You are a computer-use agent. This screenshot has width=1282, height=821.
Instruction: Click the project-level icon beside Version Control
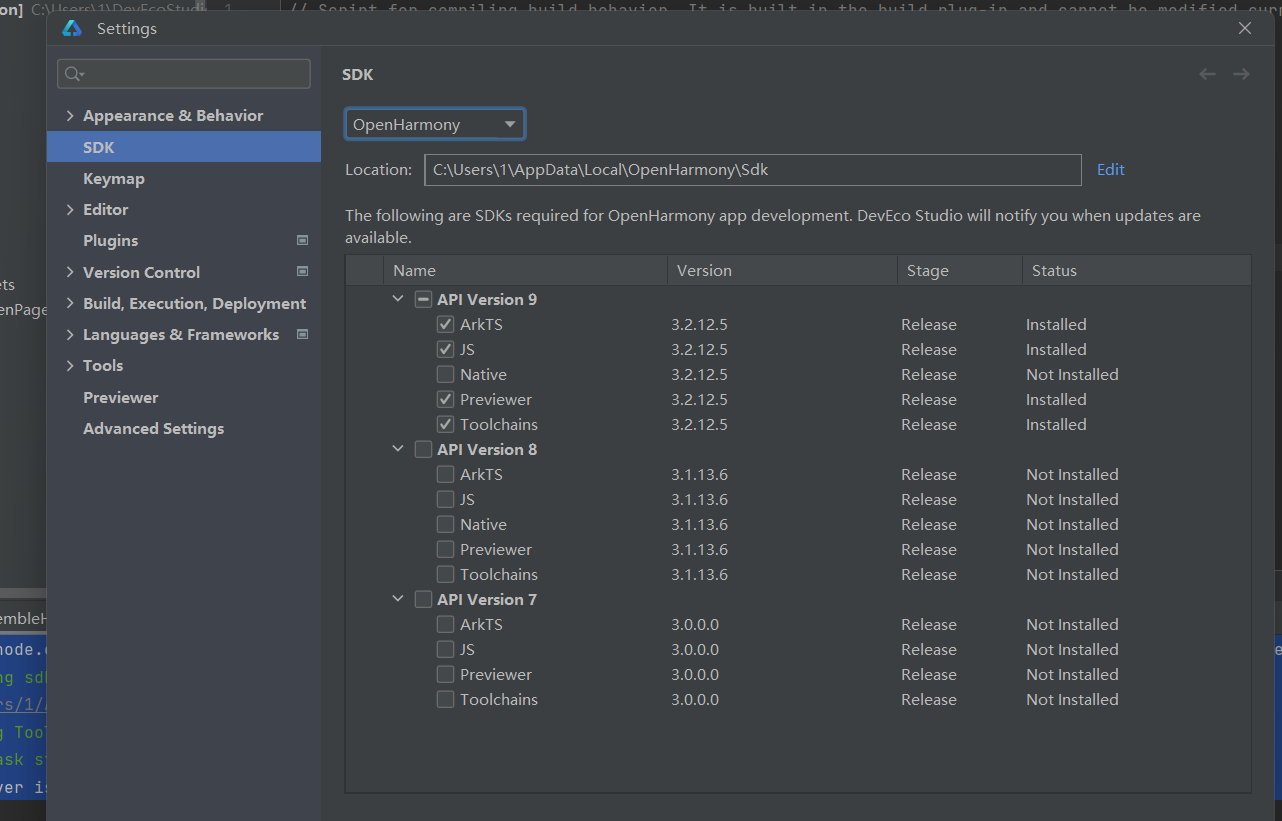tap(303, 271)
